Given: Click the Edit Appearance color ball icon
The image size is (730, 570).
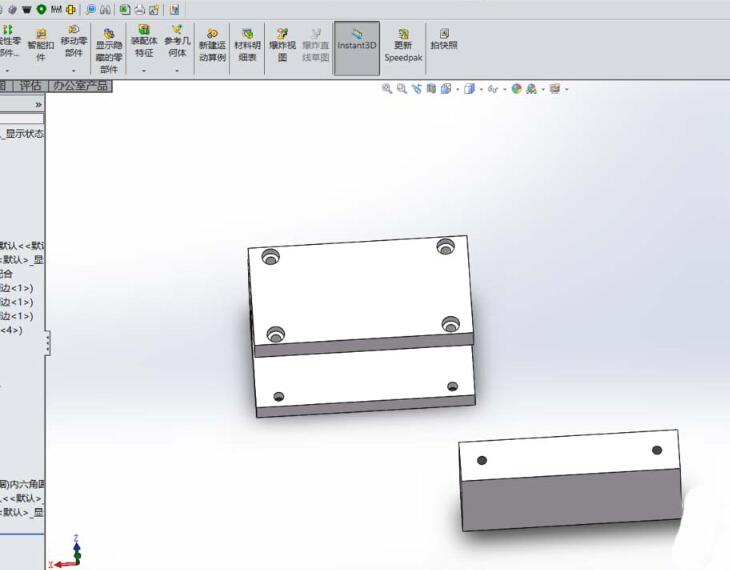Looking at the screenshot, I should (517, 89).
